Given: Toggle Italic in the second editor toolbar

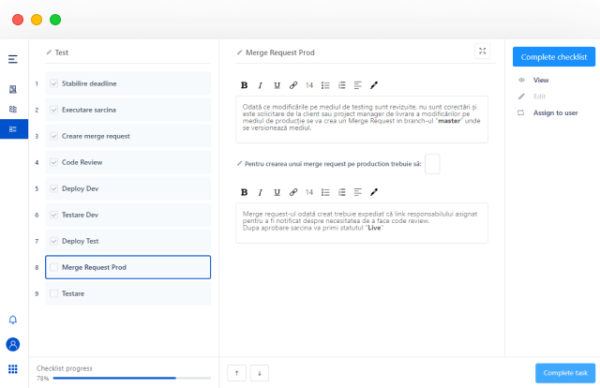Looking at the screenshot, I should click(260, 192).
